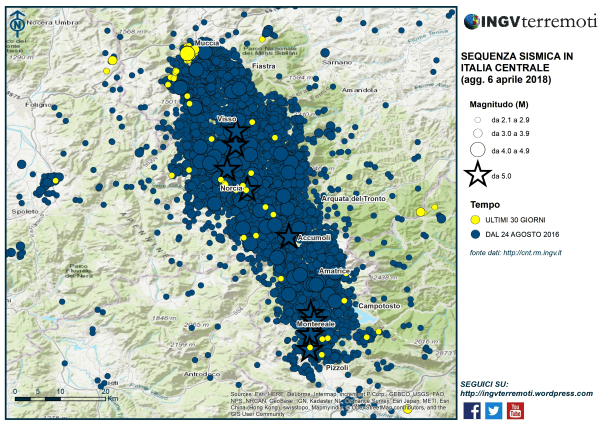Click the Arquata del Tronto label
This screenshot has width=604, height=427.
tap(354, 199)
